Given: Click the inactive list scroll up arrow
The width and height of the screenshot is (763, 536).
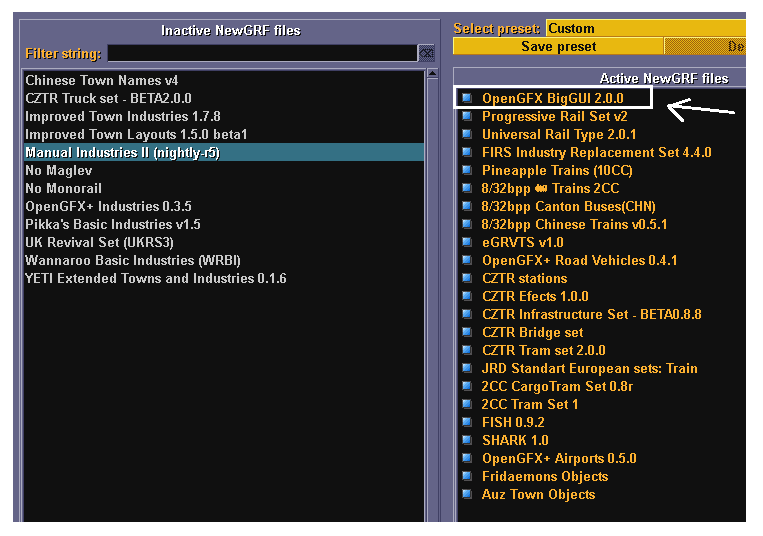Looking at the screenshot, I should (x=432, y=73).
